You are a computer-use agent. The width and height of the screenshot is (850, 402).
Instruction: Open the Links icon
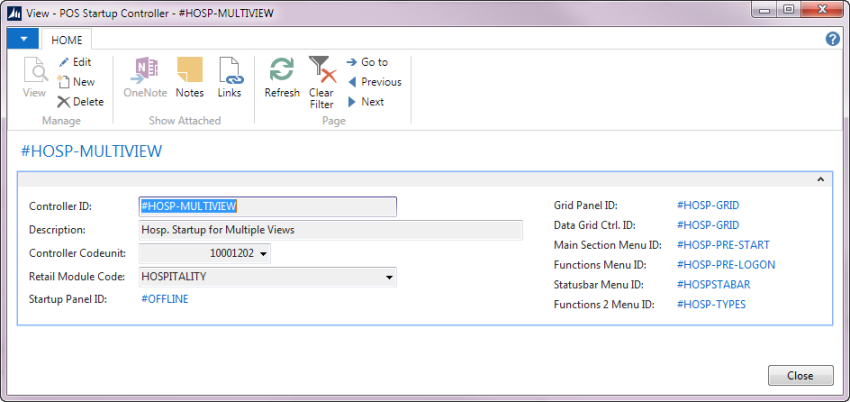229,70
